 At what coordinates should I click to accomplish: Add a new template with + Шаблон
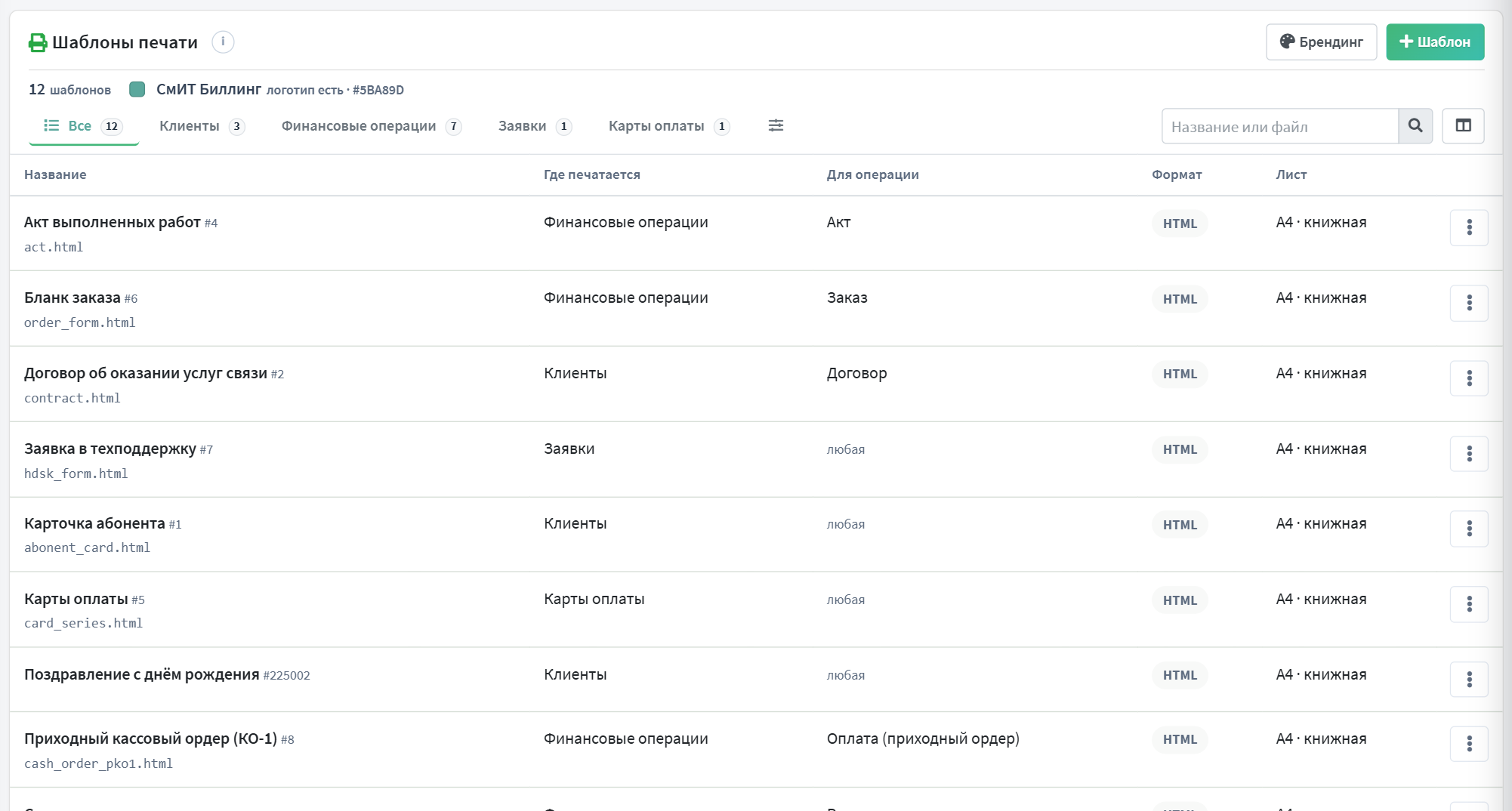click(x=1435, y=42)
